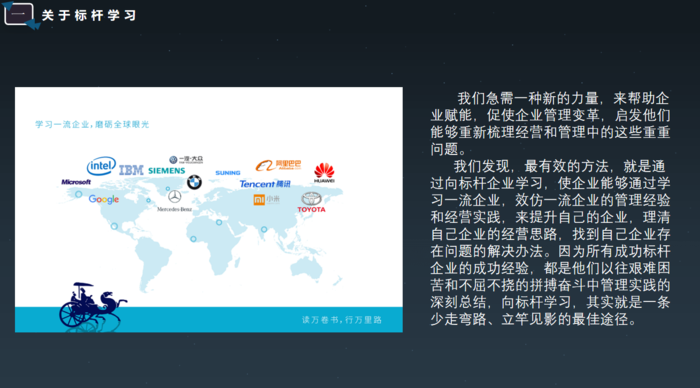700x388 pixels.
Task: Select the Microsoft logo
Action: [x=76, y=182]
